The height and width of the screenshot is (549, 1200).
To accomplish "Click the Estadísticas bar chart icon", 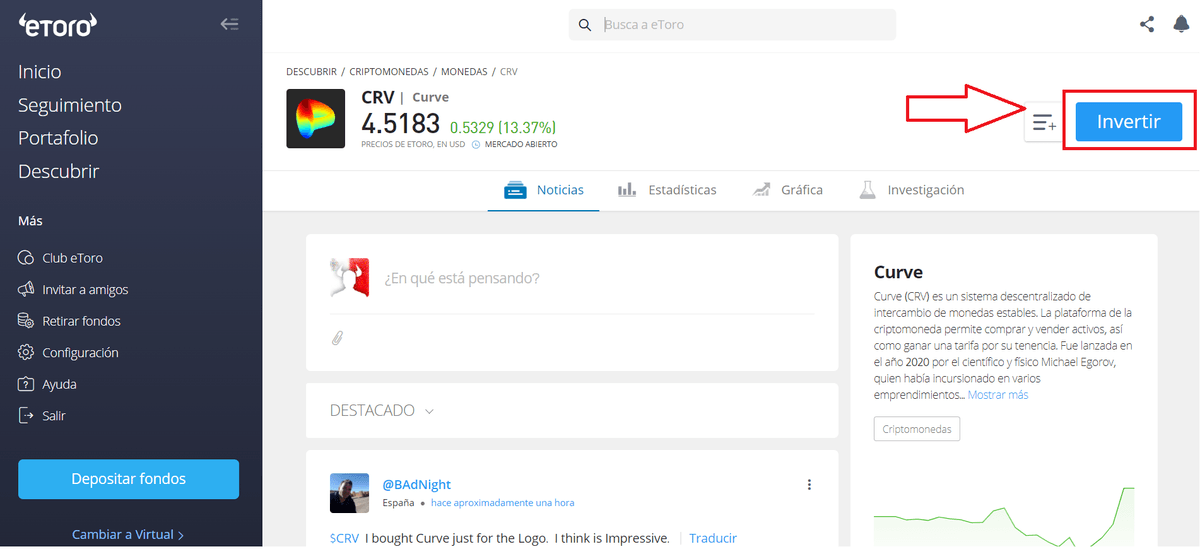I will 627,190.
